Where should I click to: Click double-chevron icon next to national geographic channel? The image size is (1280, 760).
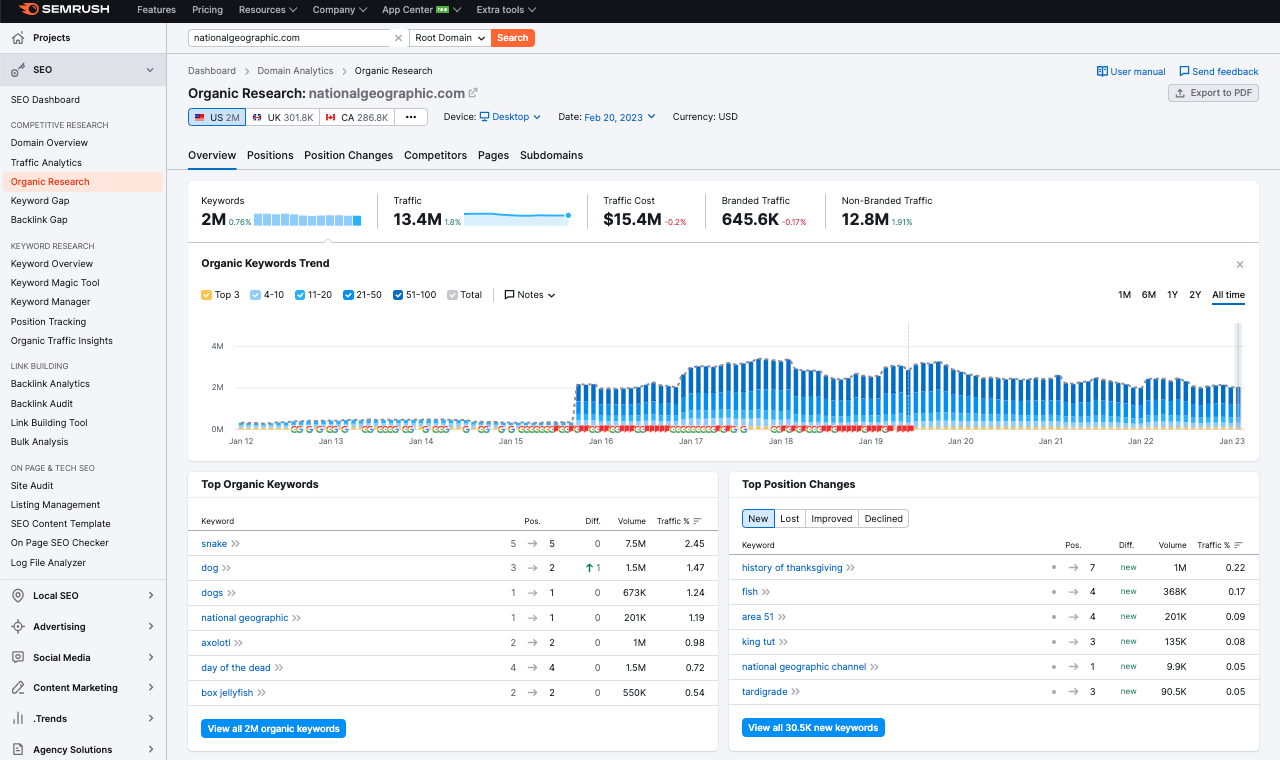(x=875, y=667)
